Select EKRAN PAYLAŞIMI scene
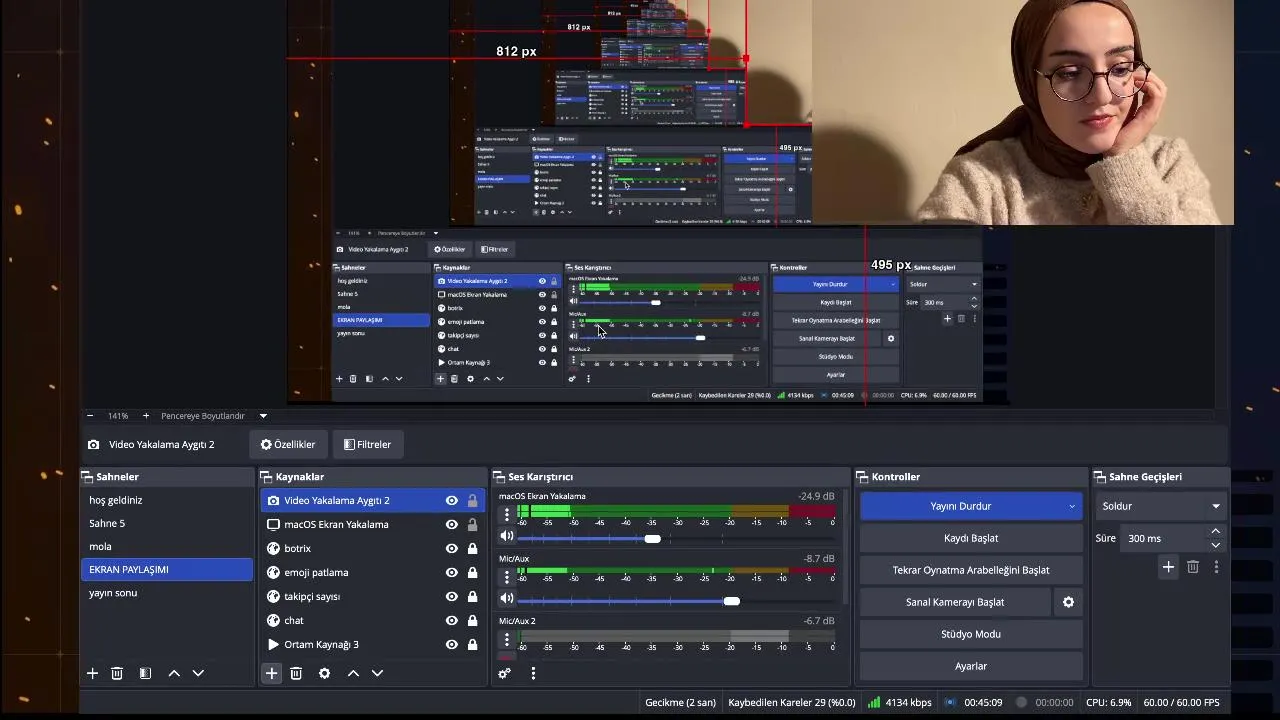This screenshot has height=720, width=1280. (x=167, y=569)
